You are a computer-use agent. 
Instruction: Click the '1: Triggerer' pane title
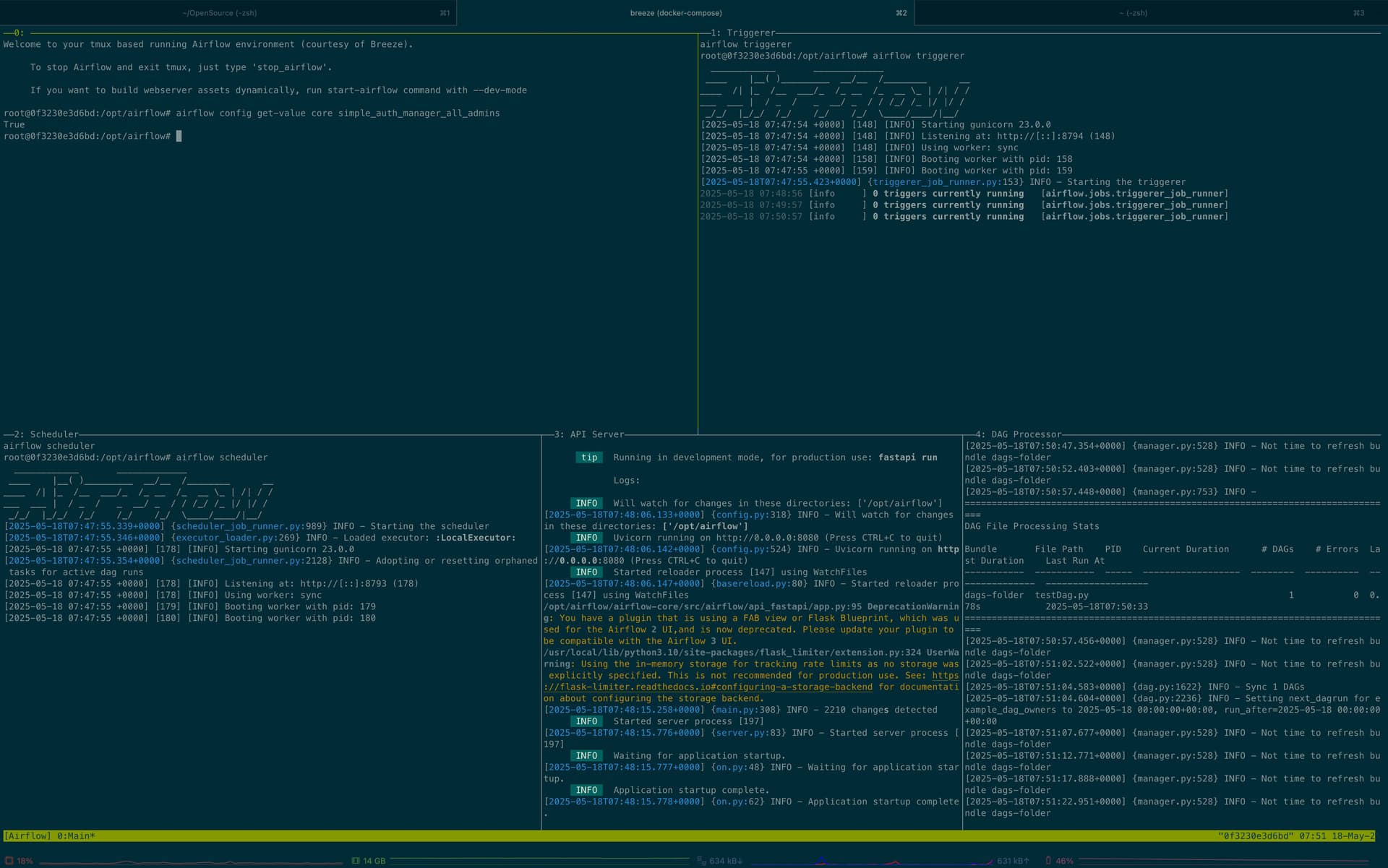point(742,33)
